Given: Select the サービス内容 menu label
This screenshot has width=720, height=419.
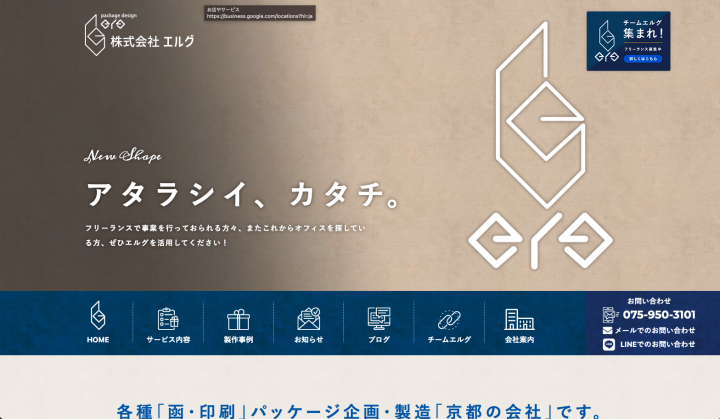Looking at the screenshot, I should point(168,340).
